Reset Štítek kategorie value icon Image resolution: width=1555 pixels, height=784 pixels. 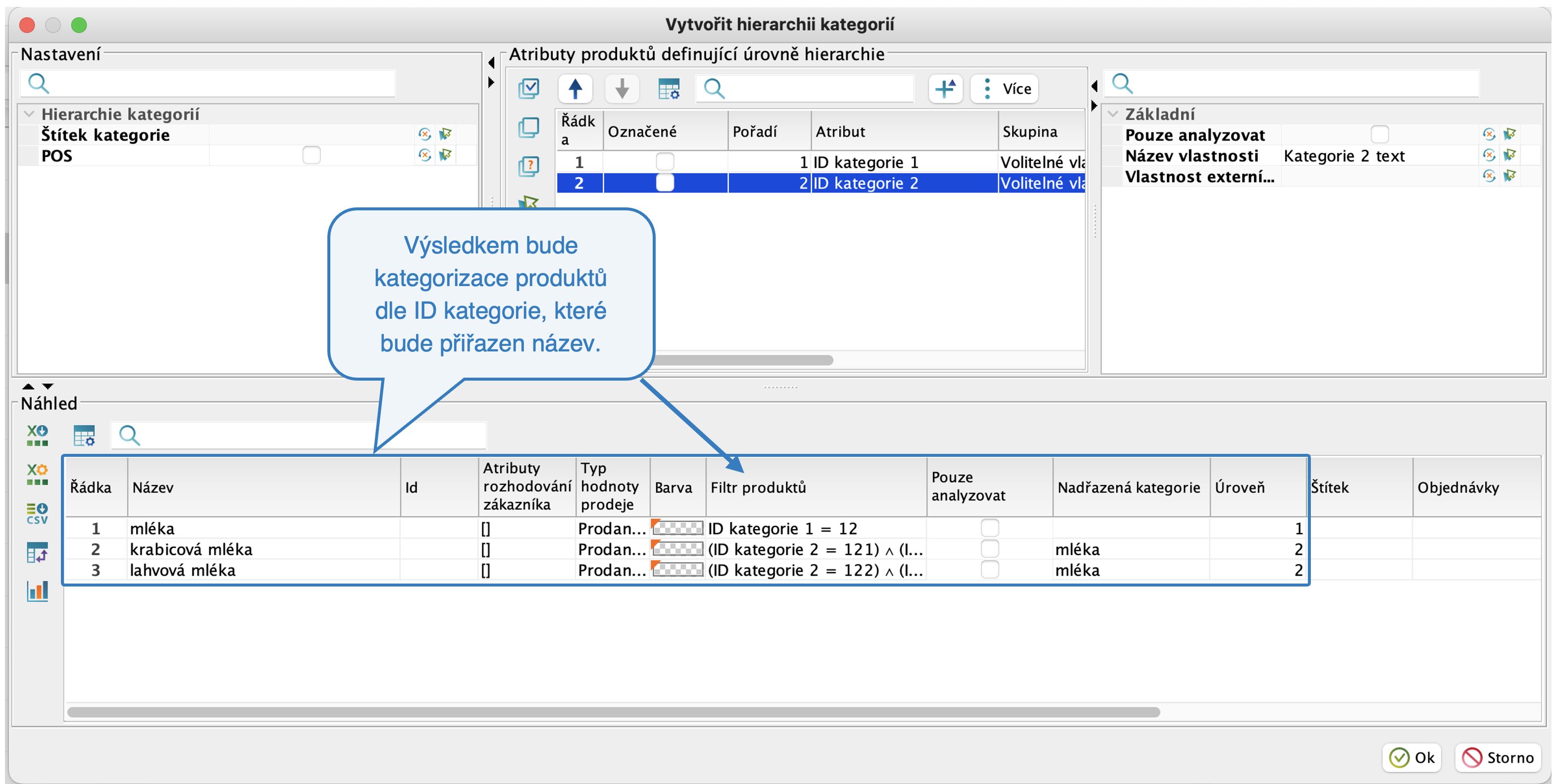pos(425,134)
